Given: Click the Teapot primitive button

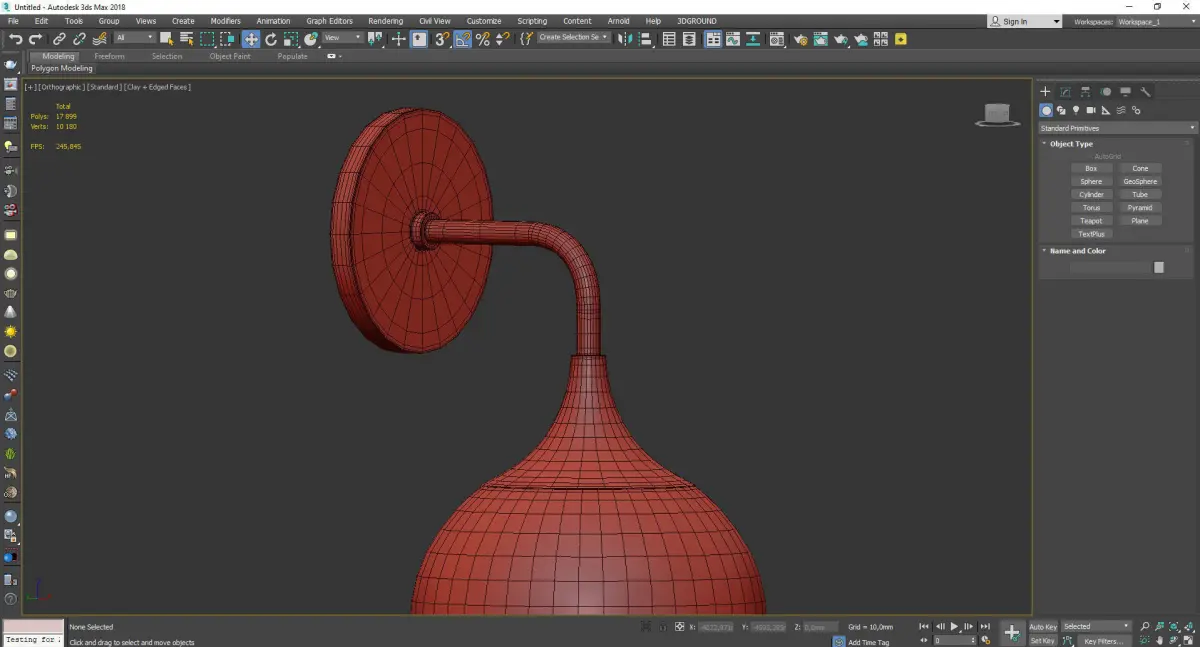Looking at the screenshot, I should [x=1091, y=221].
